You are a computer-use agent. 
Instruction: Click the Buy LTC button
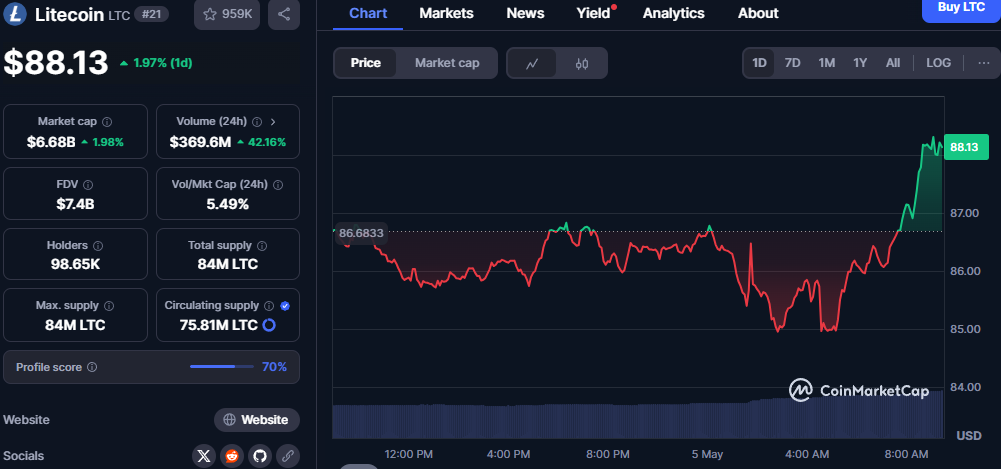point(961,8)
